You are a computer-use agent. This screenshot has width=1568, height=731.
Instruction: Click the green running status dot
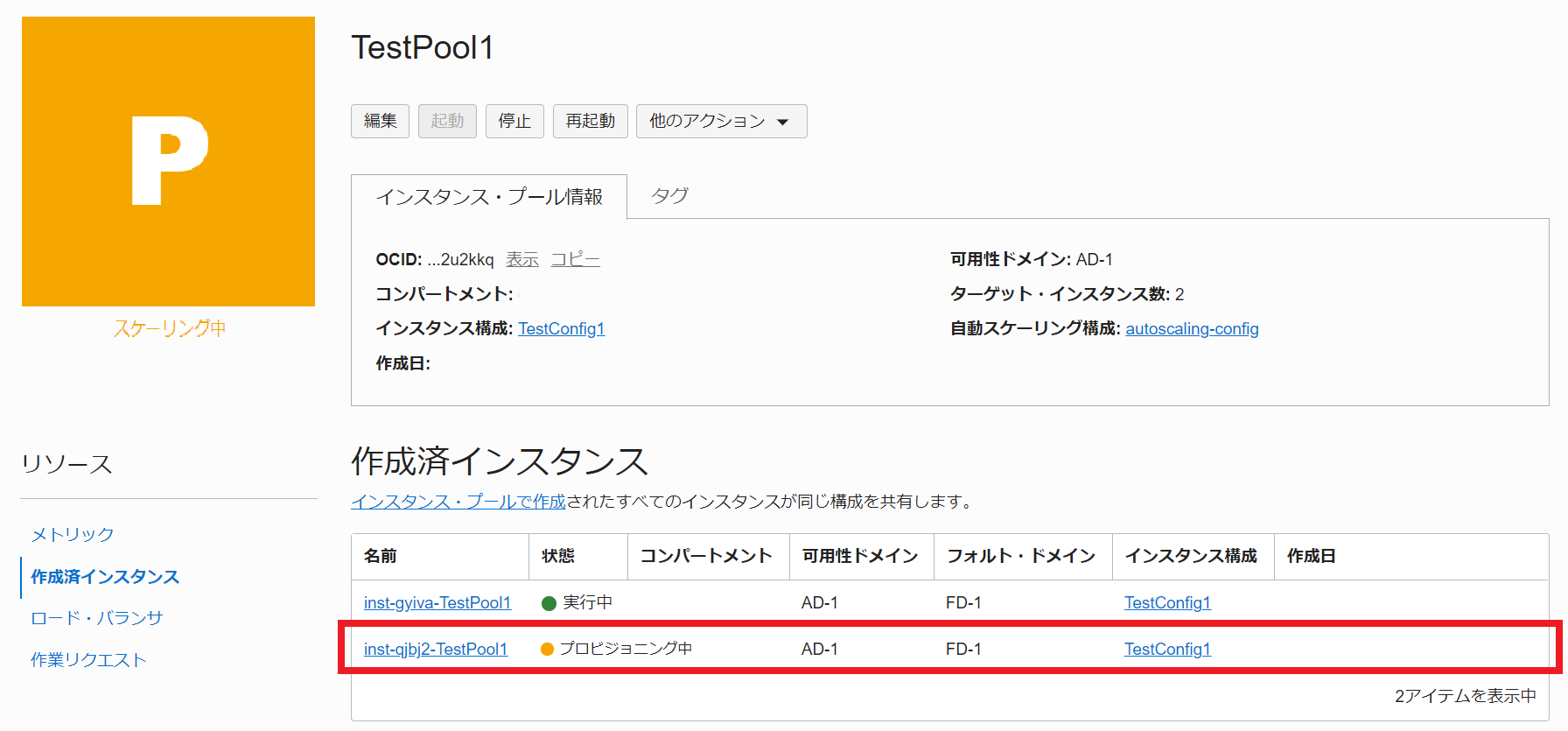tap(549, 603)
